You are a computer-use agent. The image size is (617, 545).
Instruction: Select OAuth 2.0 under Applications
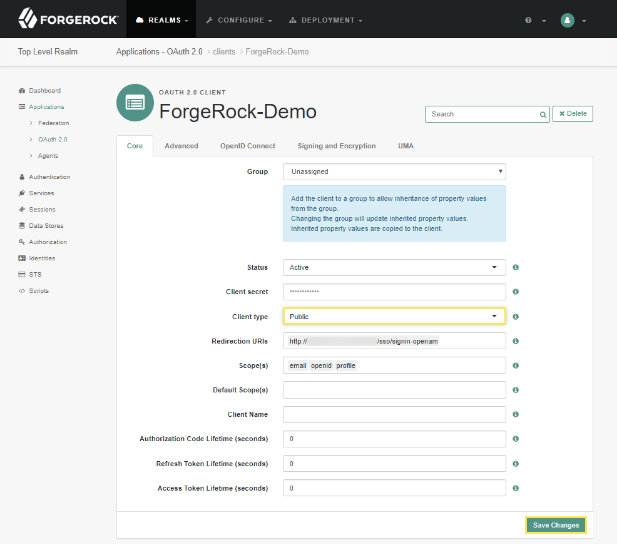(x=53, y=139)
